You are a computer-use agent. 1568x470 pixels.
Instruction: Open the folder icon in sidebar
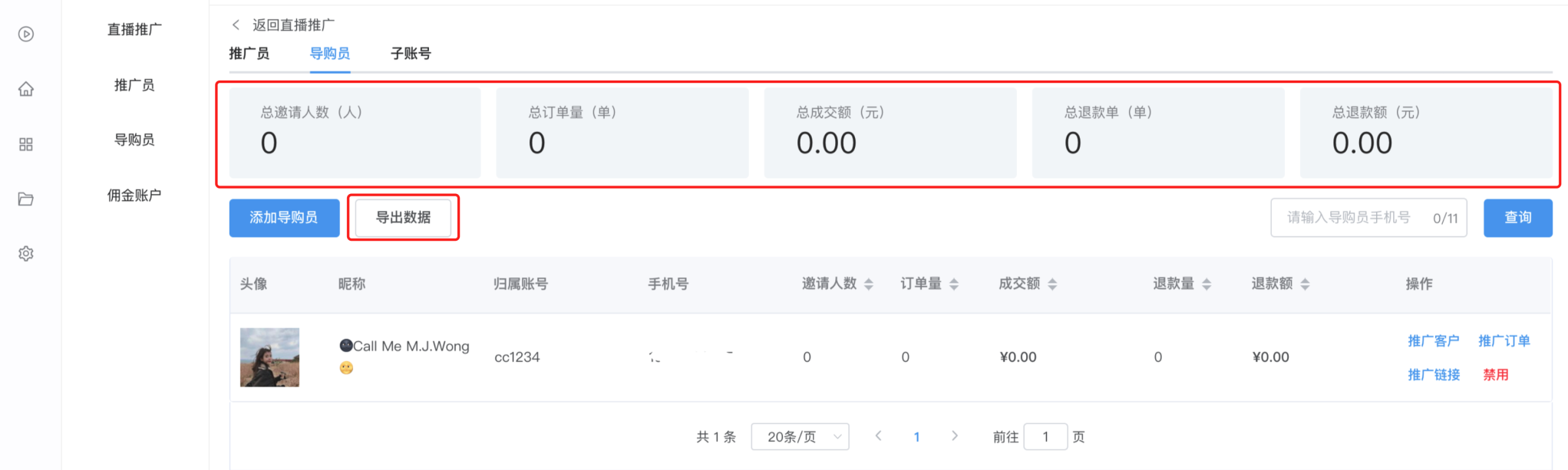[26, 199]
